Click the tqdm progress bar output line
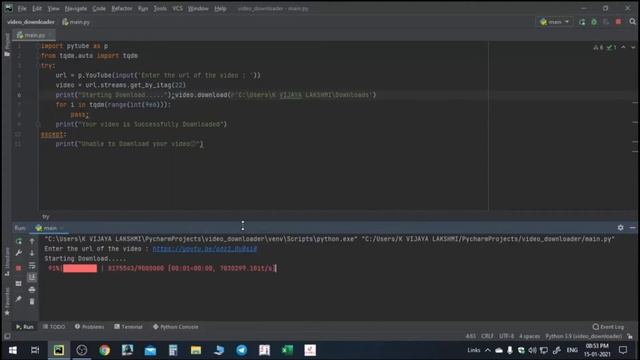Screen dimensions: 640x360 pyautogui.click(x=162, y=268)
